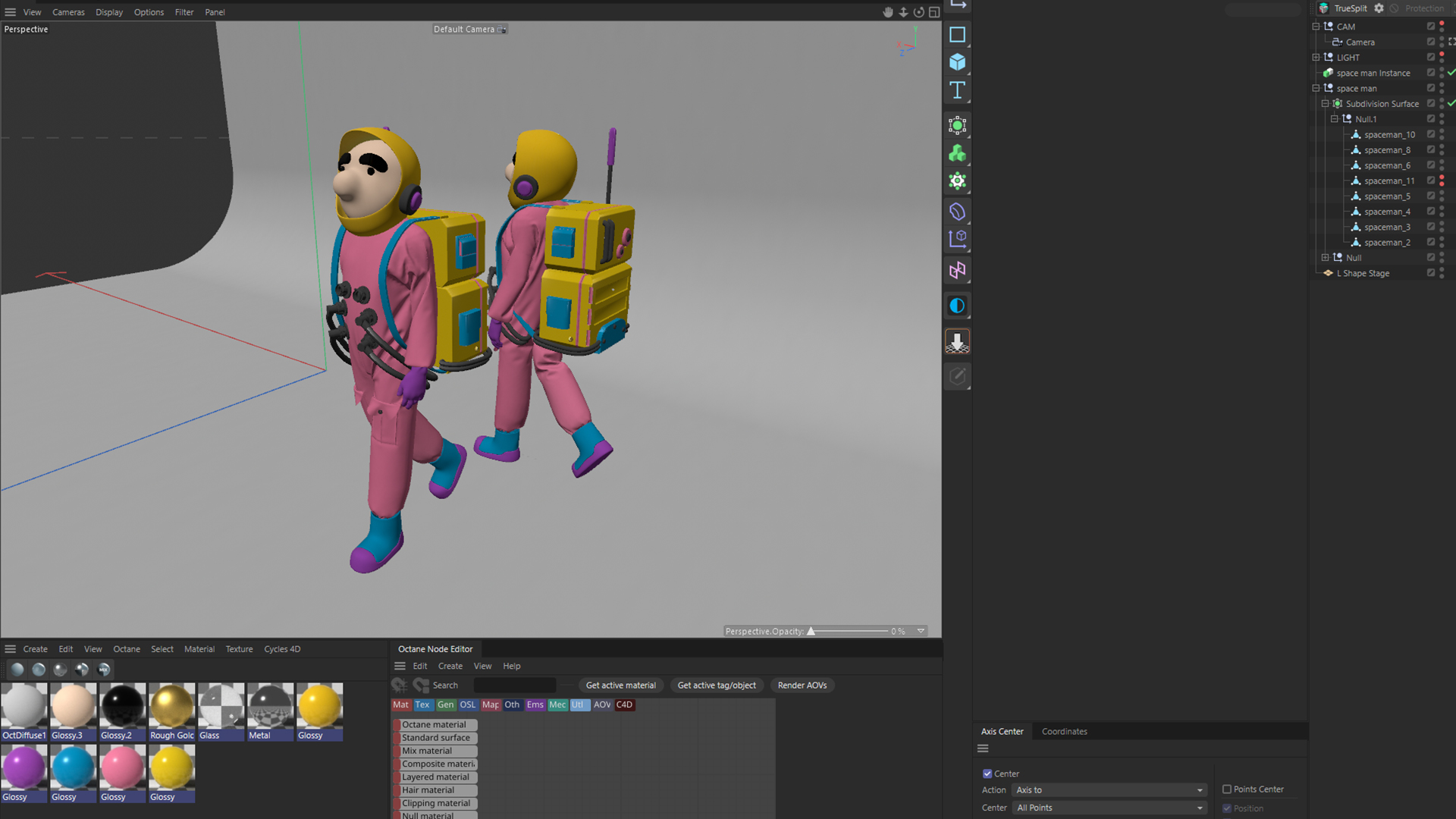
Task: Click the Text spline tool icon
Action: coord(957,90)
